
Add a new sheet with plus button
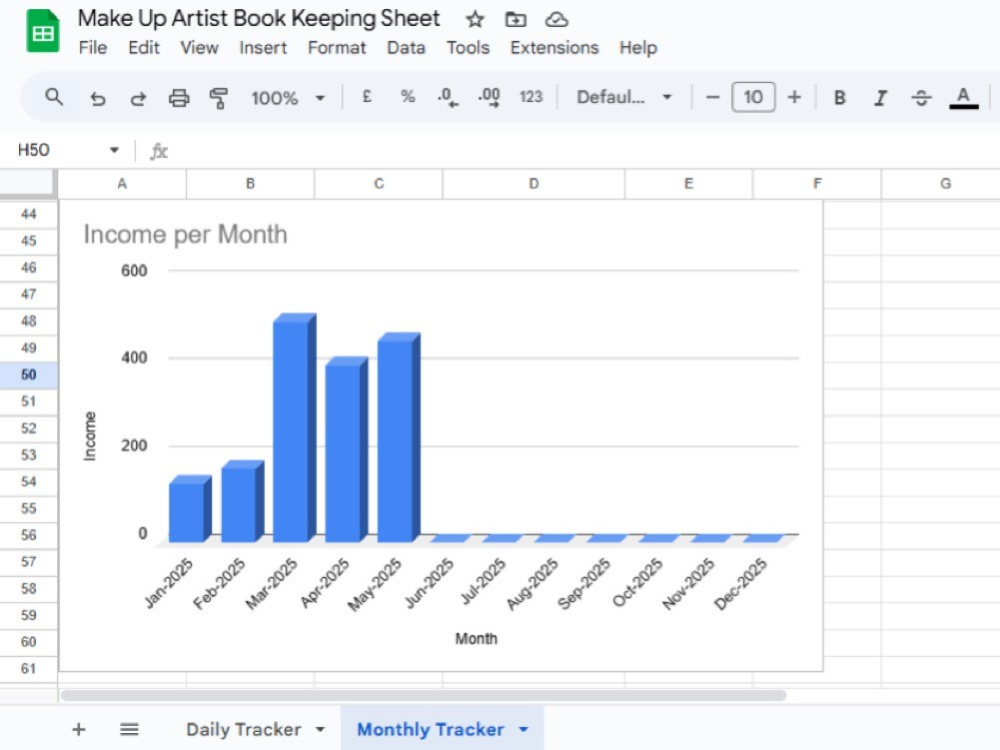click(x=78, y=729)
